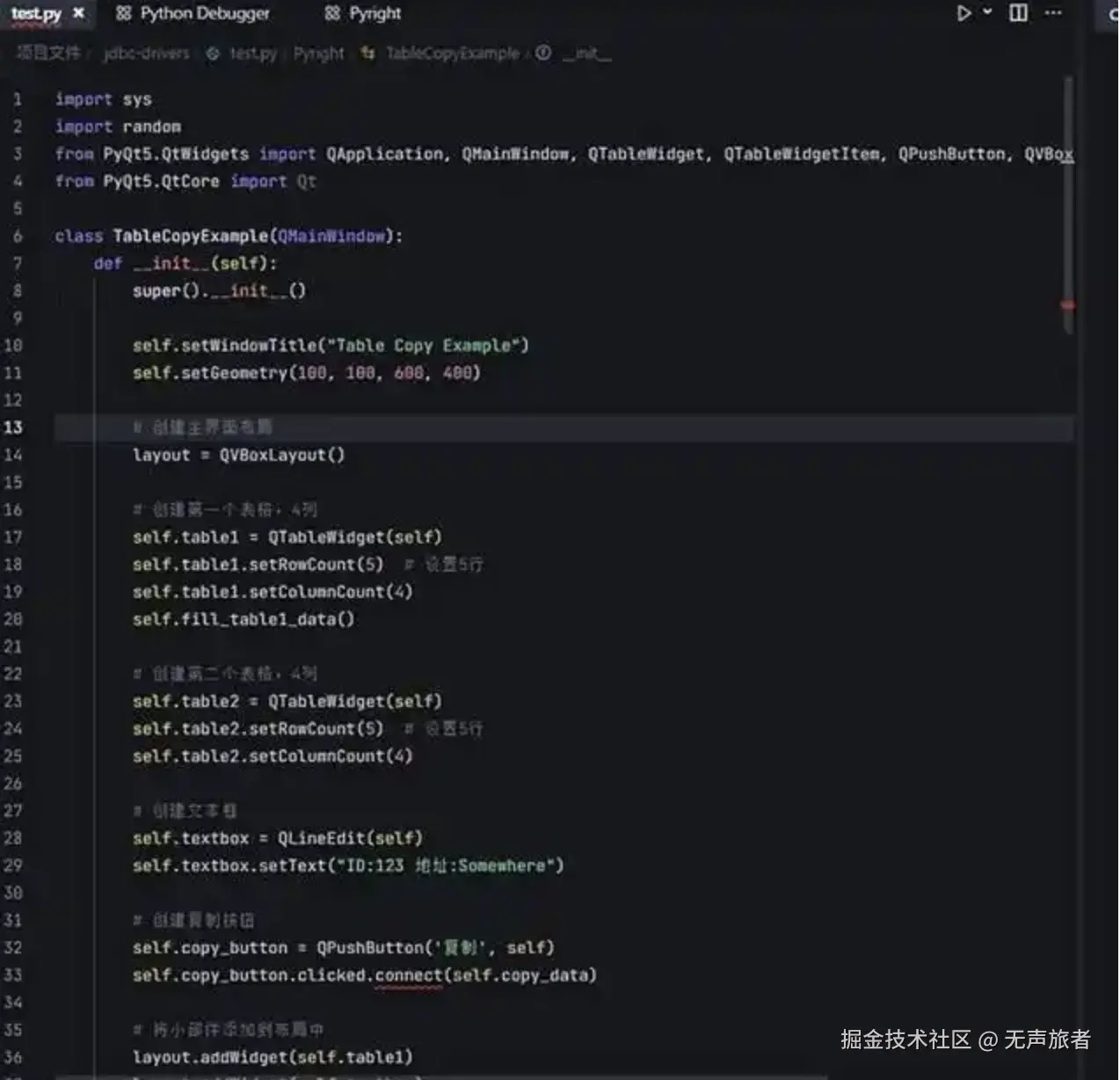Viewport: 1120px width, 1080px height.
Task: Open the More Actions ellipsis menu
Action: 1053,13
